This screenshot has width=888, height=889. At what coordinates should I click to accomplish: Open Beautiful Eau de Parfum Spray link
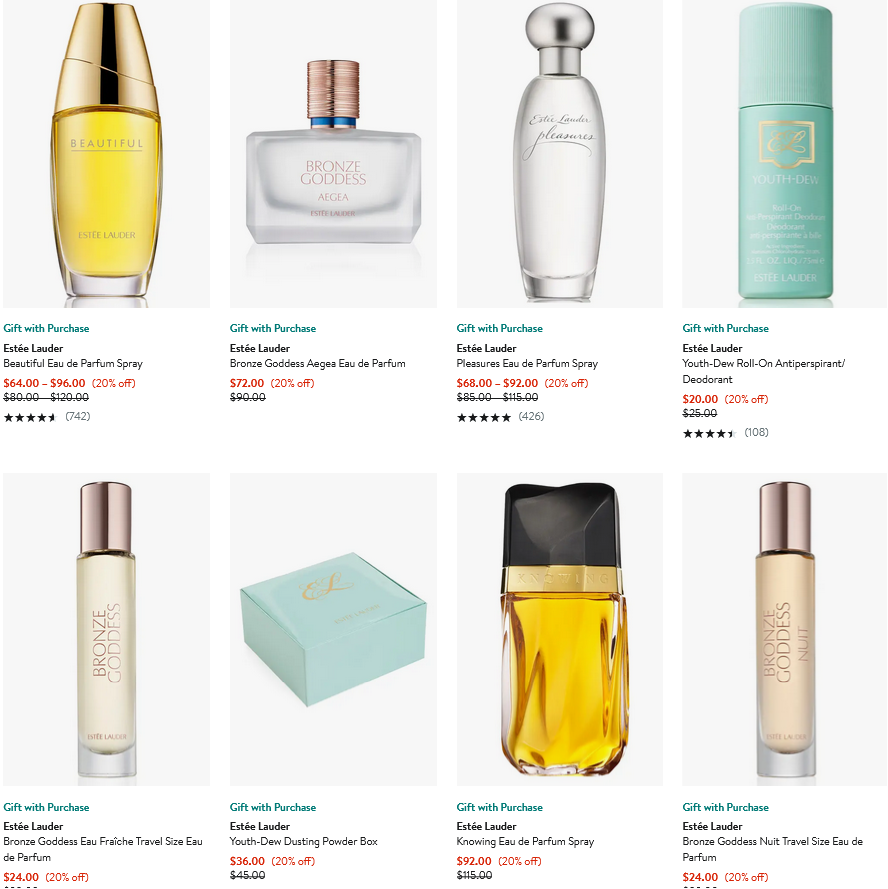pyautogui.click(x=73, y=363)
